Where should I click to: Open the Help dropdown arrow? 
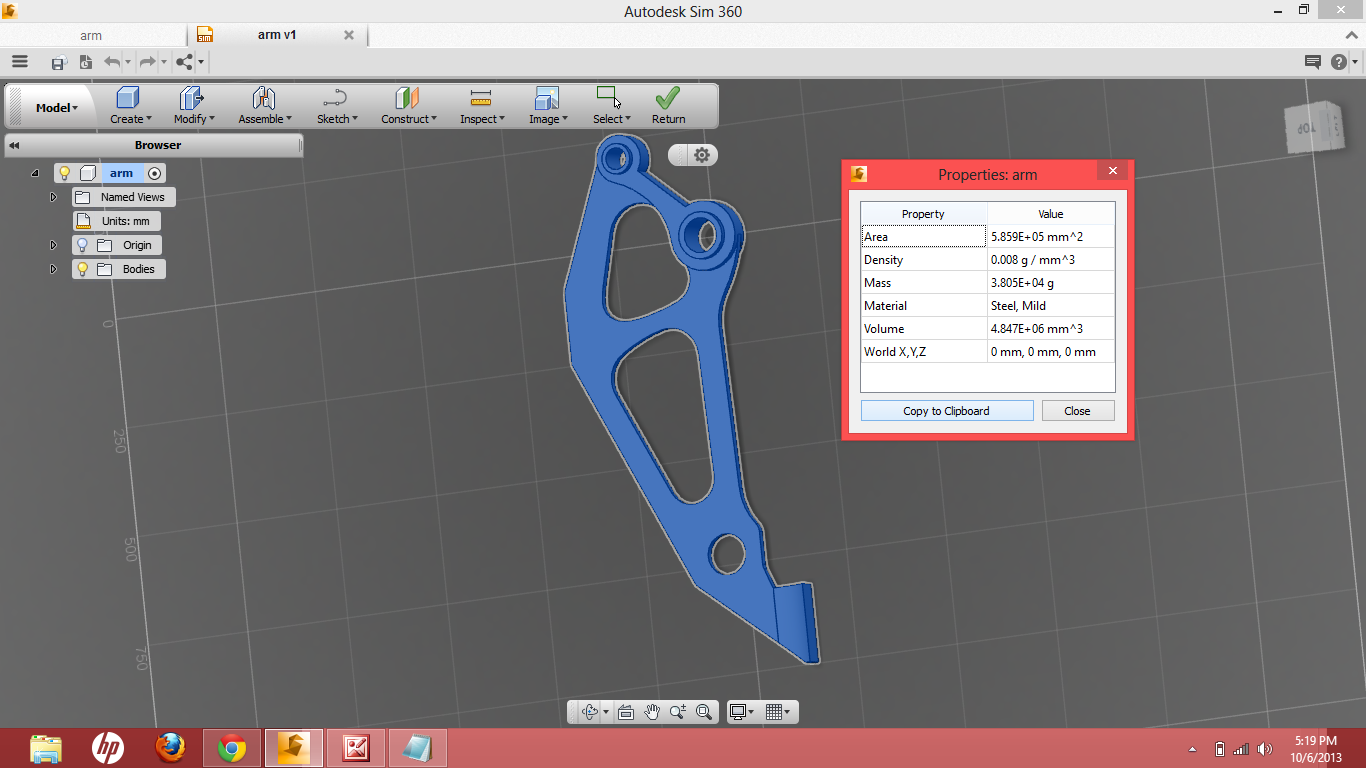coord(1354,62)
